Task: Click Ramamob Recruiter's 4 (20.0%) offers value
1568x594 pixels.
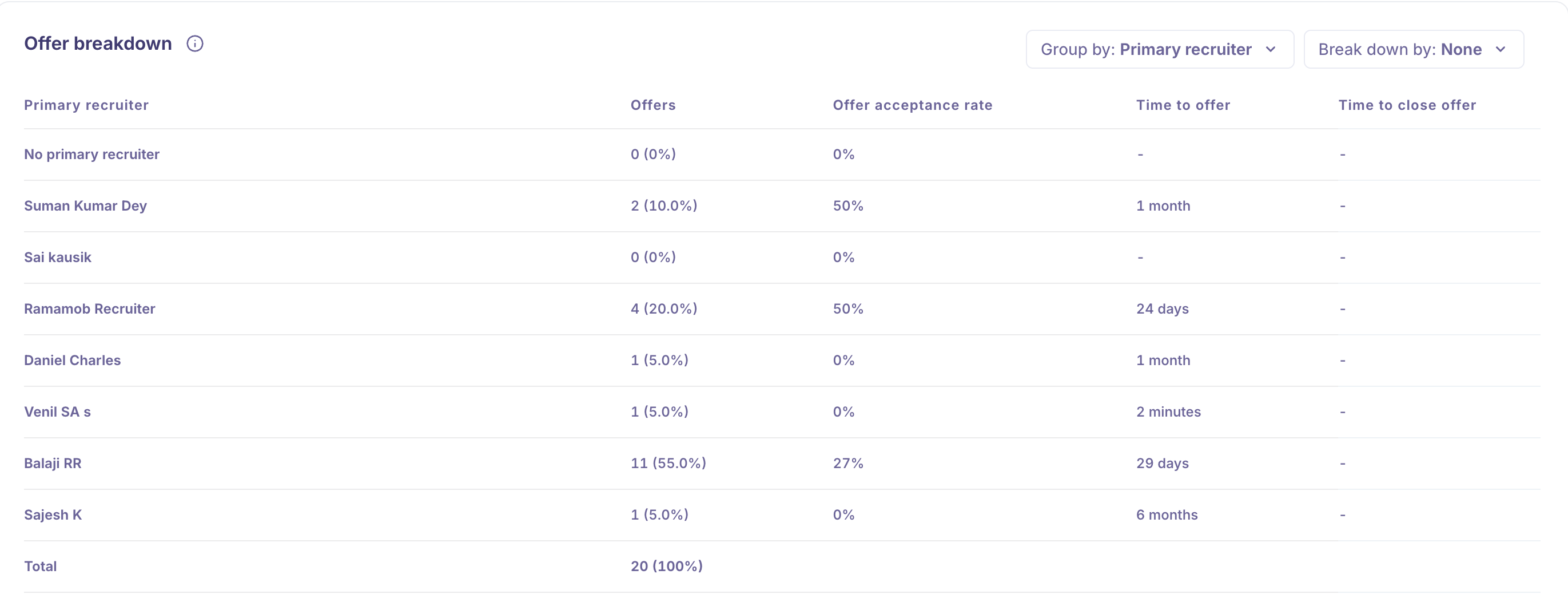Action: pyautogui.click(x=663, y=309)
